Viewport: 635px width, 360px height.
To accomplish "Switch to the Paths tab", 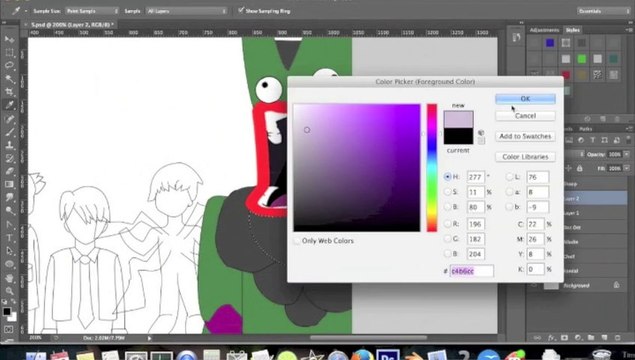I will [586, 129].
